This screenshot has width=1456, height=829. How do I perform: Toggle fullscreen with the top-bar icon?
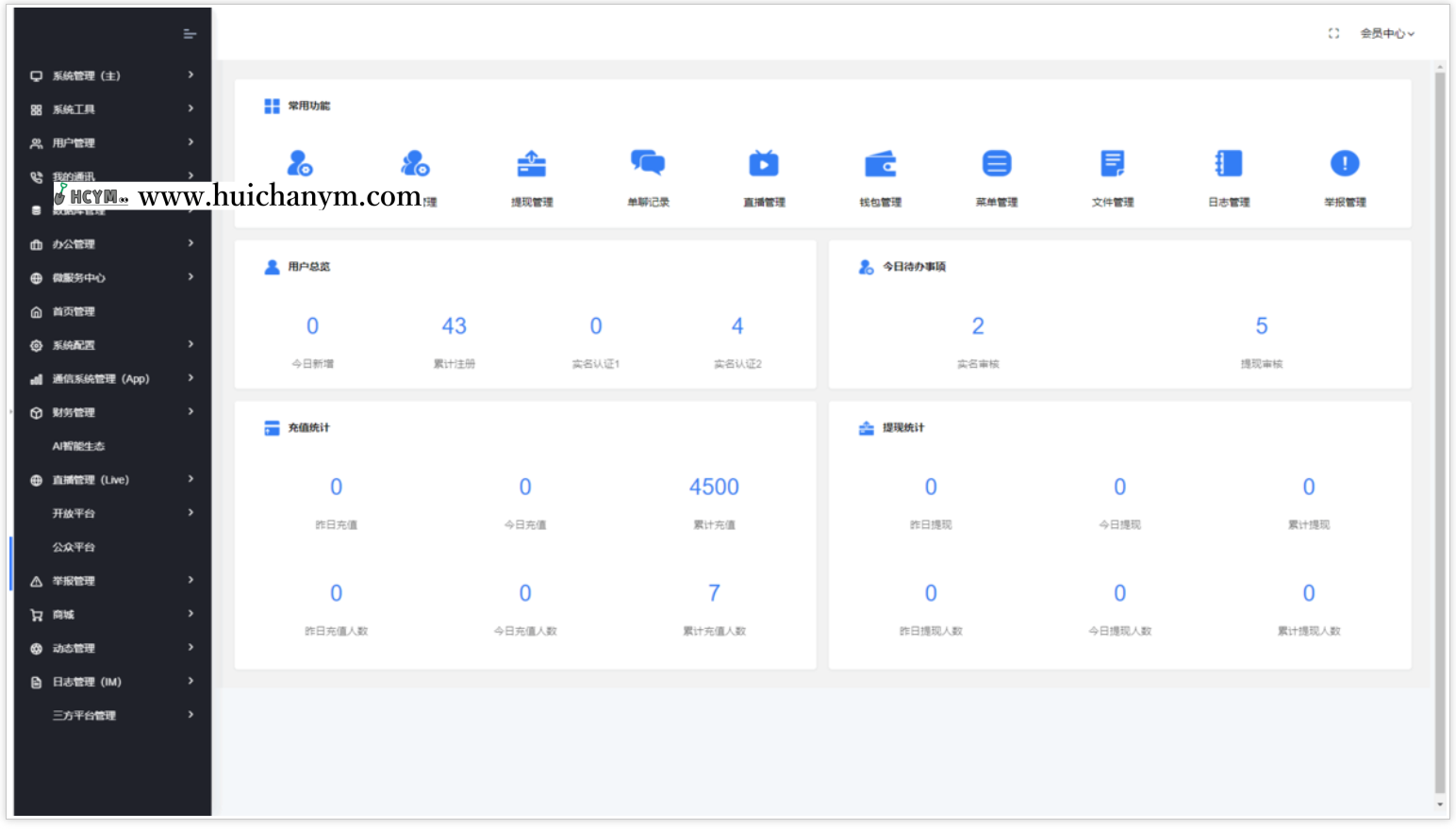pos(1333,34)
